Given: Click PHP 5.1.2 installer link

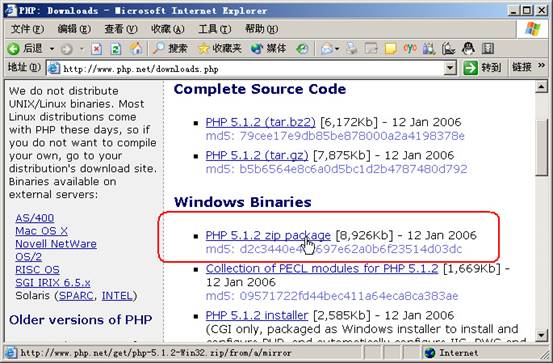Looking at the screenshot, I should click(x=257, y=315).
